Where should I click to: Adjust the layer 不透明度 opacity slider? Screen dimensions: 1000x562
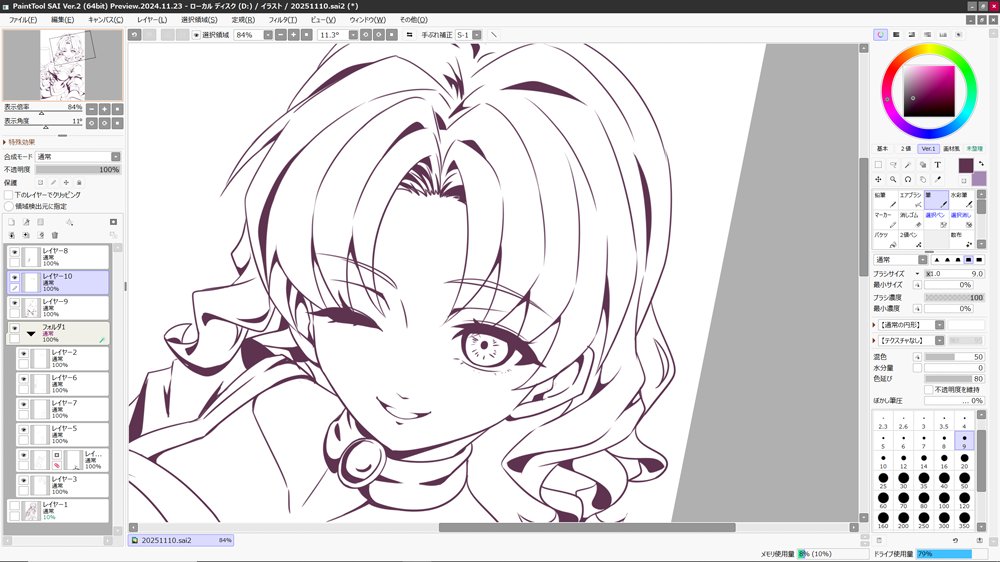(78, 170)
